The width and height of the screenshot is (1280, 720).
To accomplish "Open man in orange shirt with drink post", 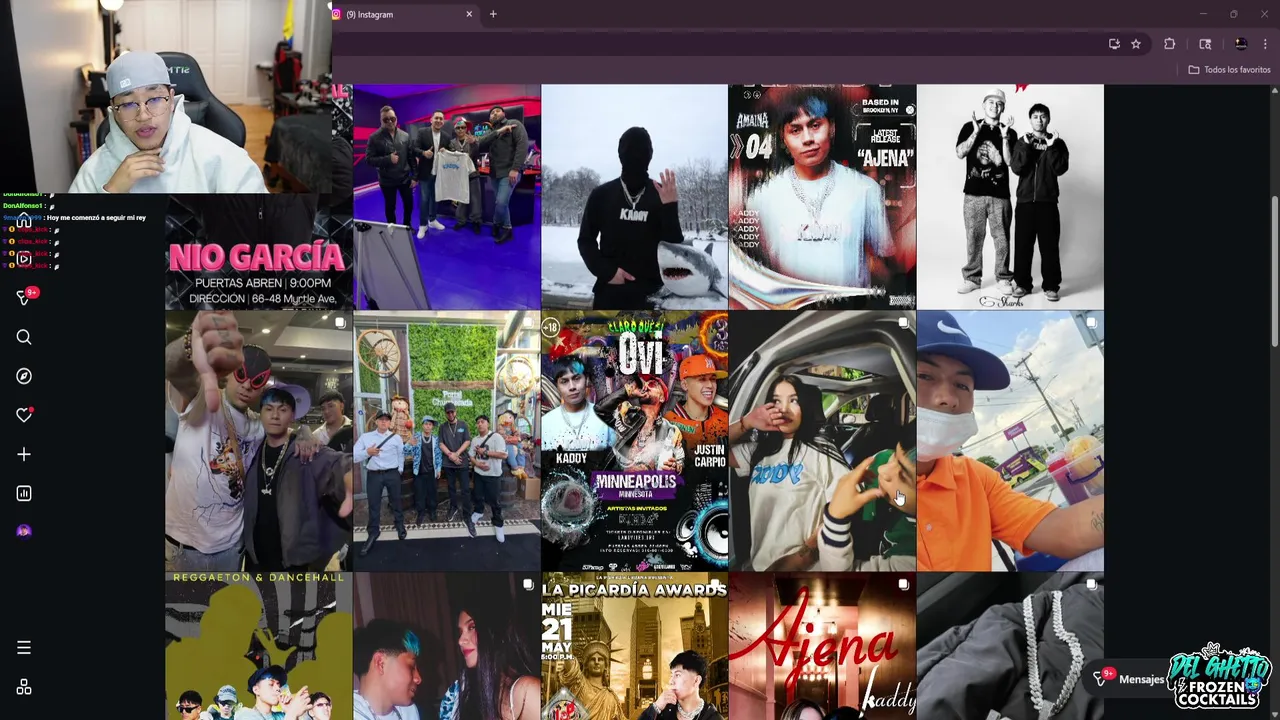I will click(x=1010, y=441).
